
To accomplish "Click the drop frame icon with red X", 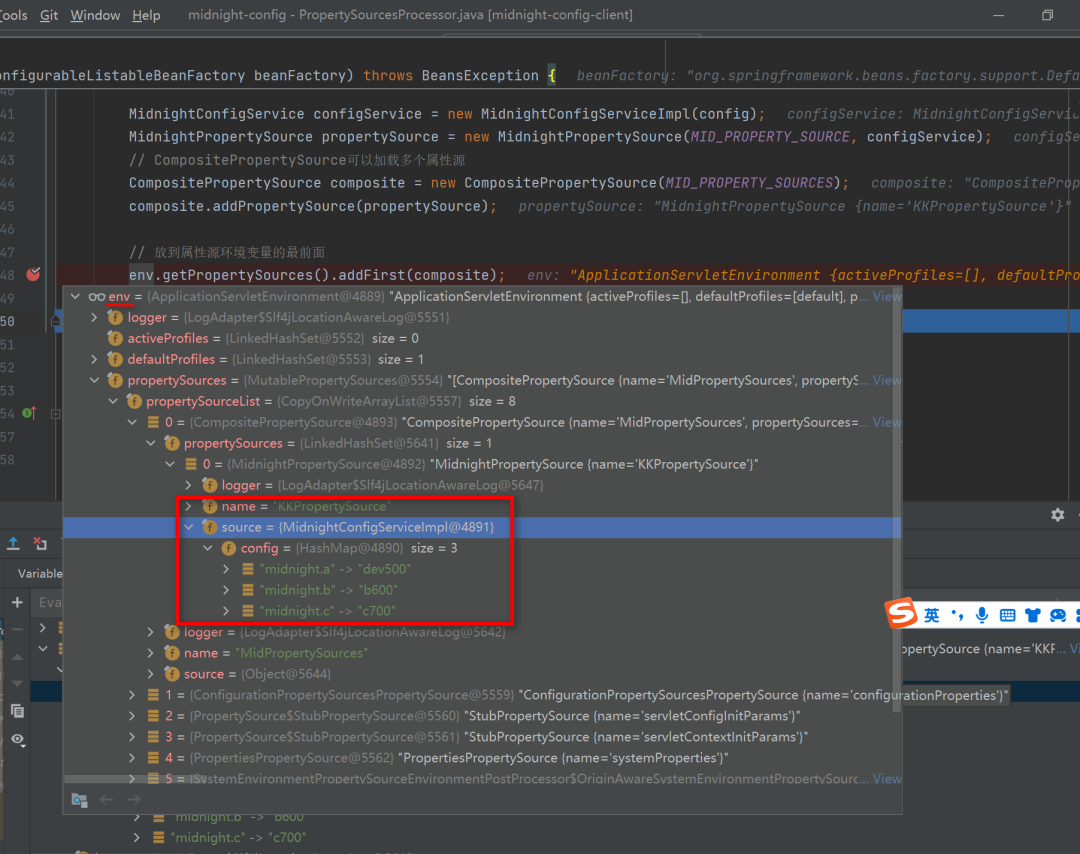I will point(40,543).
